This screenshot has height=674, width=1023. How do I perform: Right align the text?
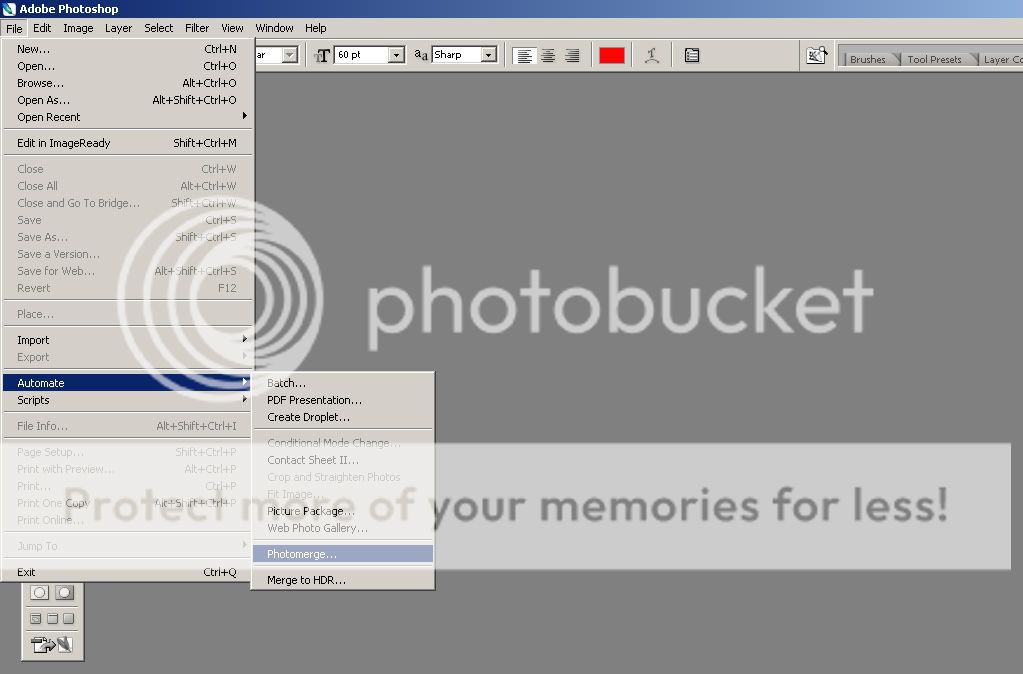[x=572, y=55]
